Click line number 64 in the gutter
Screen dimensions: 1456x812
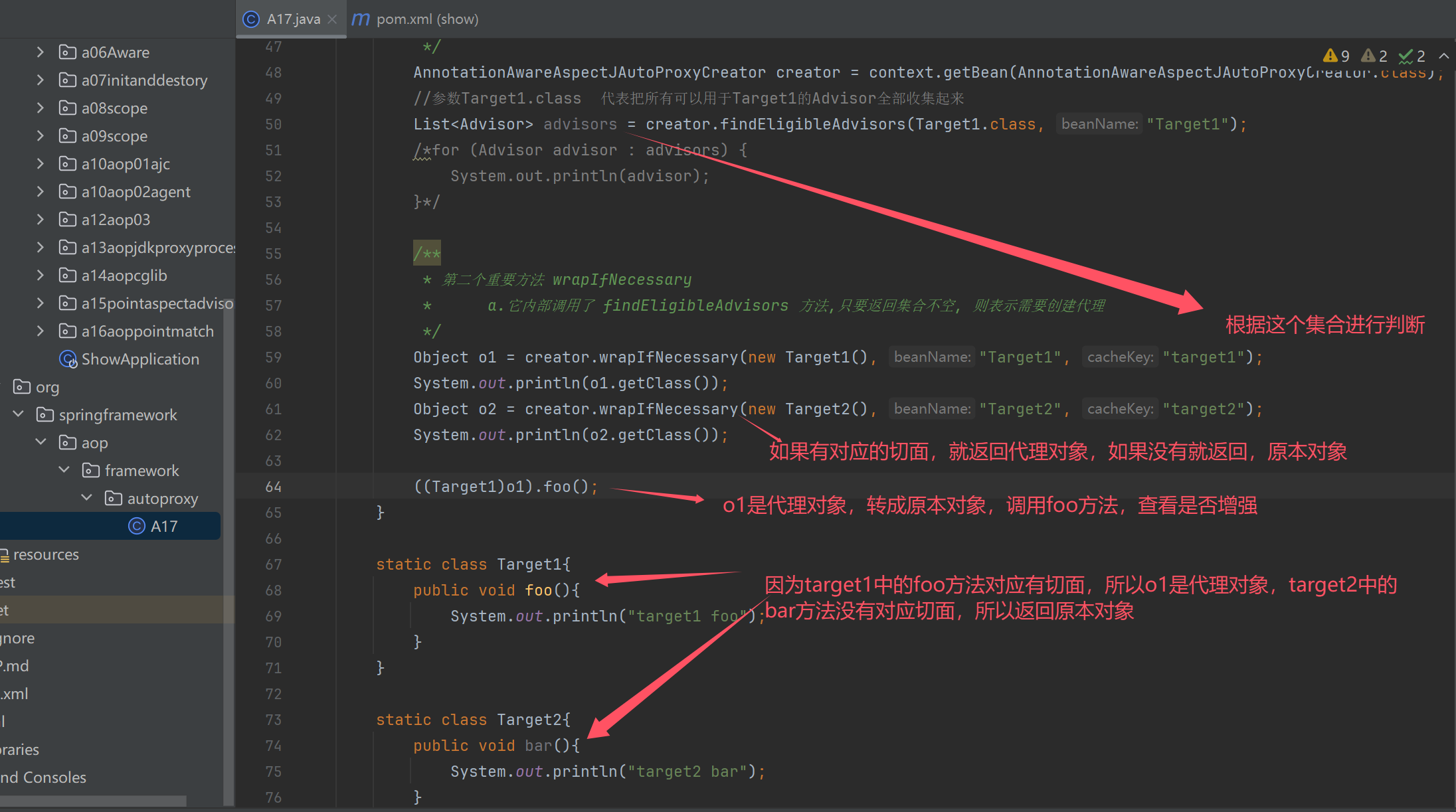[x=273, y=487]
